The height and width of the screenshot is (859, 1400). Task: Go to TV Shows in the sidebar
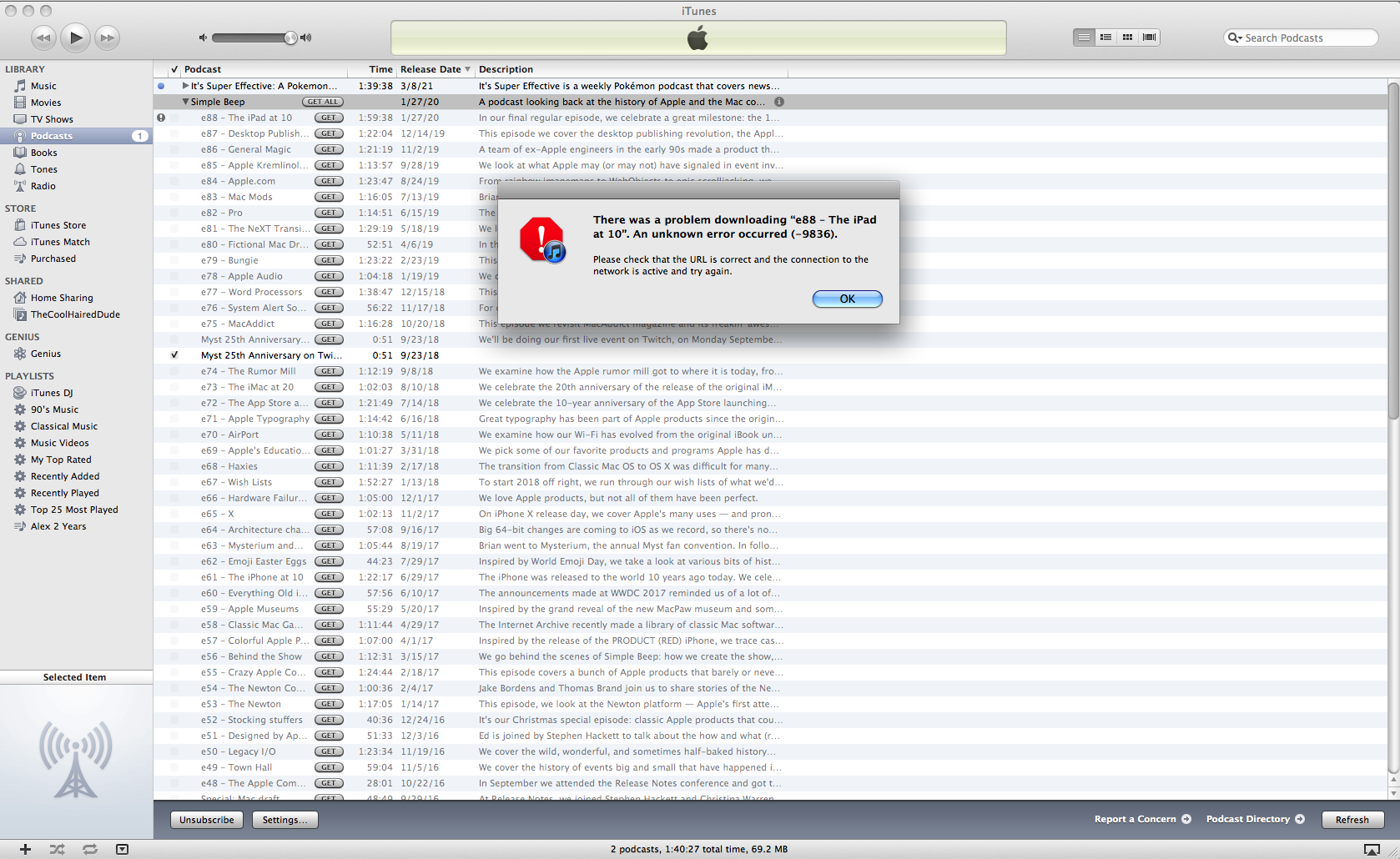click(x=52, y=119)
